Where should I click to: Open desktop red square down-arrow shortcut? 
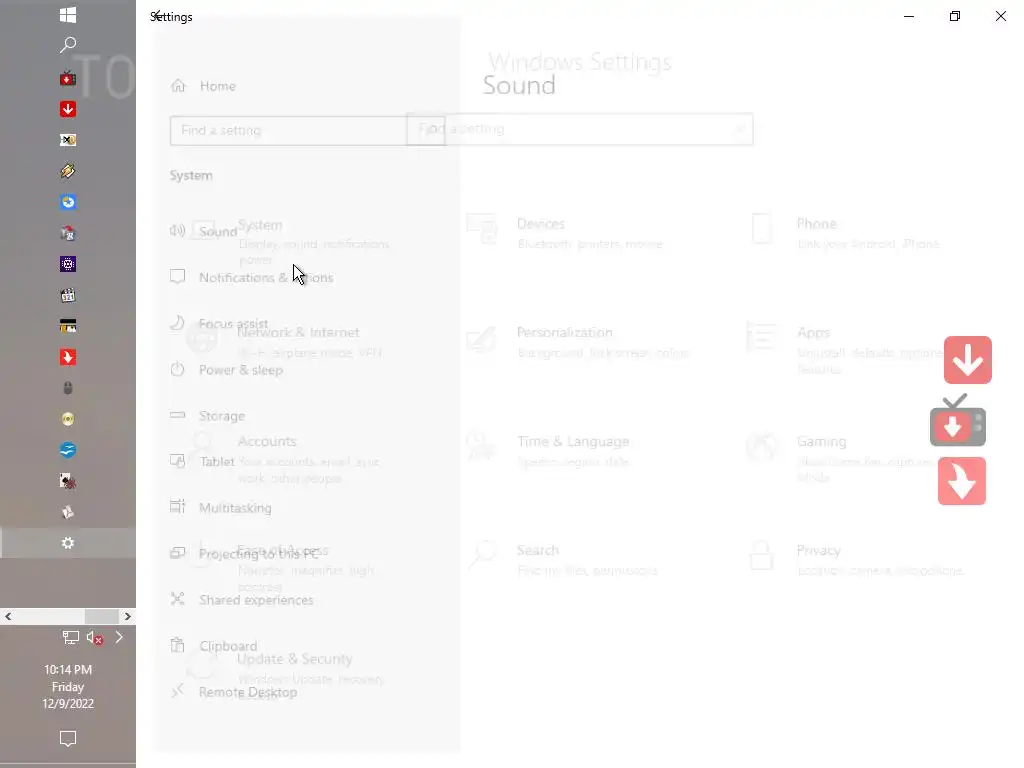pyautogui.click(x=968, y=360)
